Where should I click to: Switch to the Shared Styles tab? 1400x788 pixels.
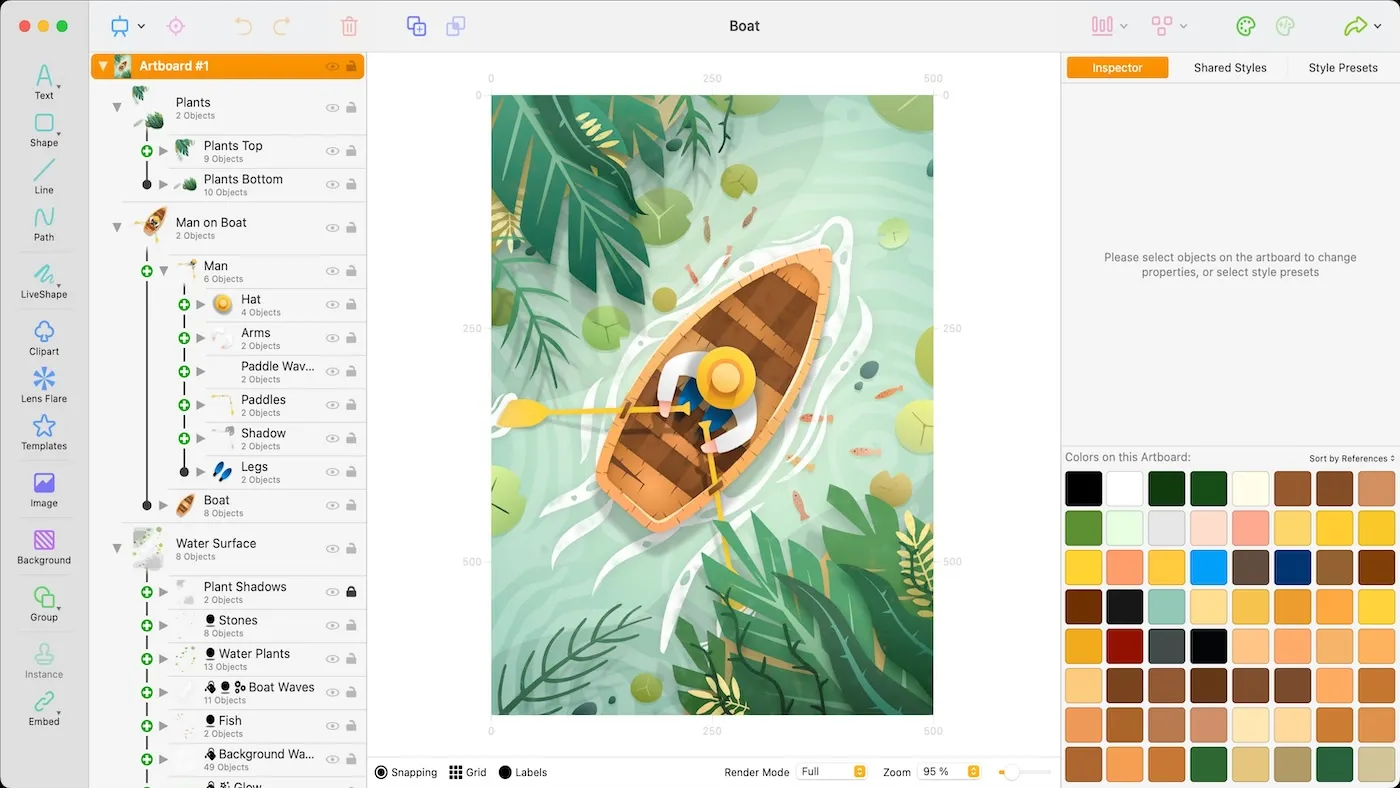1229,68
